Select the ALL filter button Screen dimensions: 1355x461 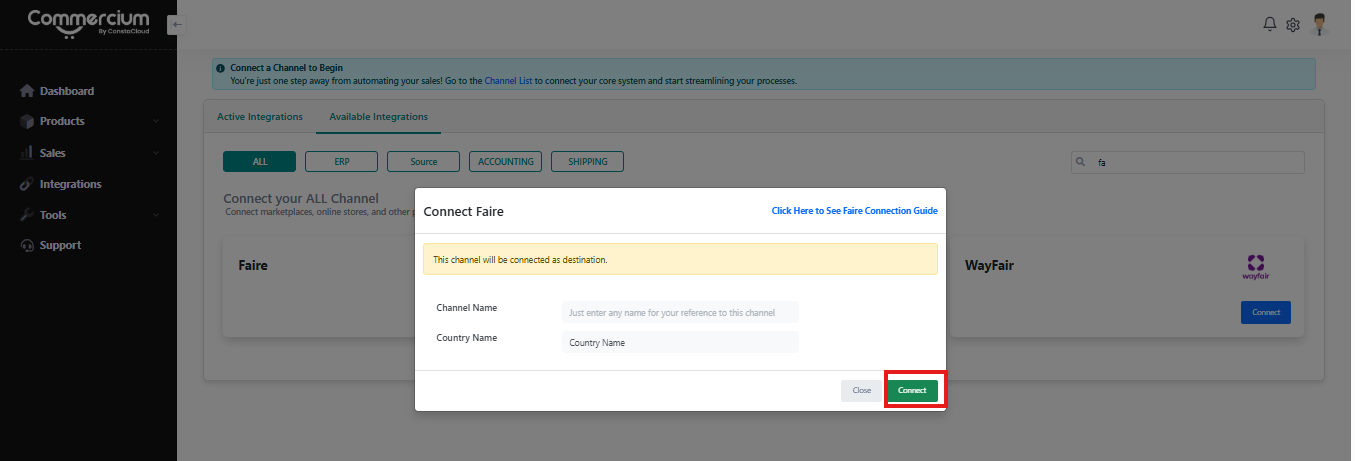point(259,162)
